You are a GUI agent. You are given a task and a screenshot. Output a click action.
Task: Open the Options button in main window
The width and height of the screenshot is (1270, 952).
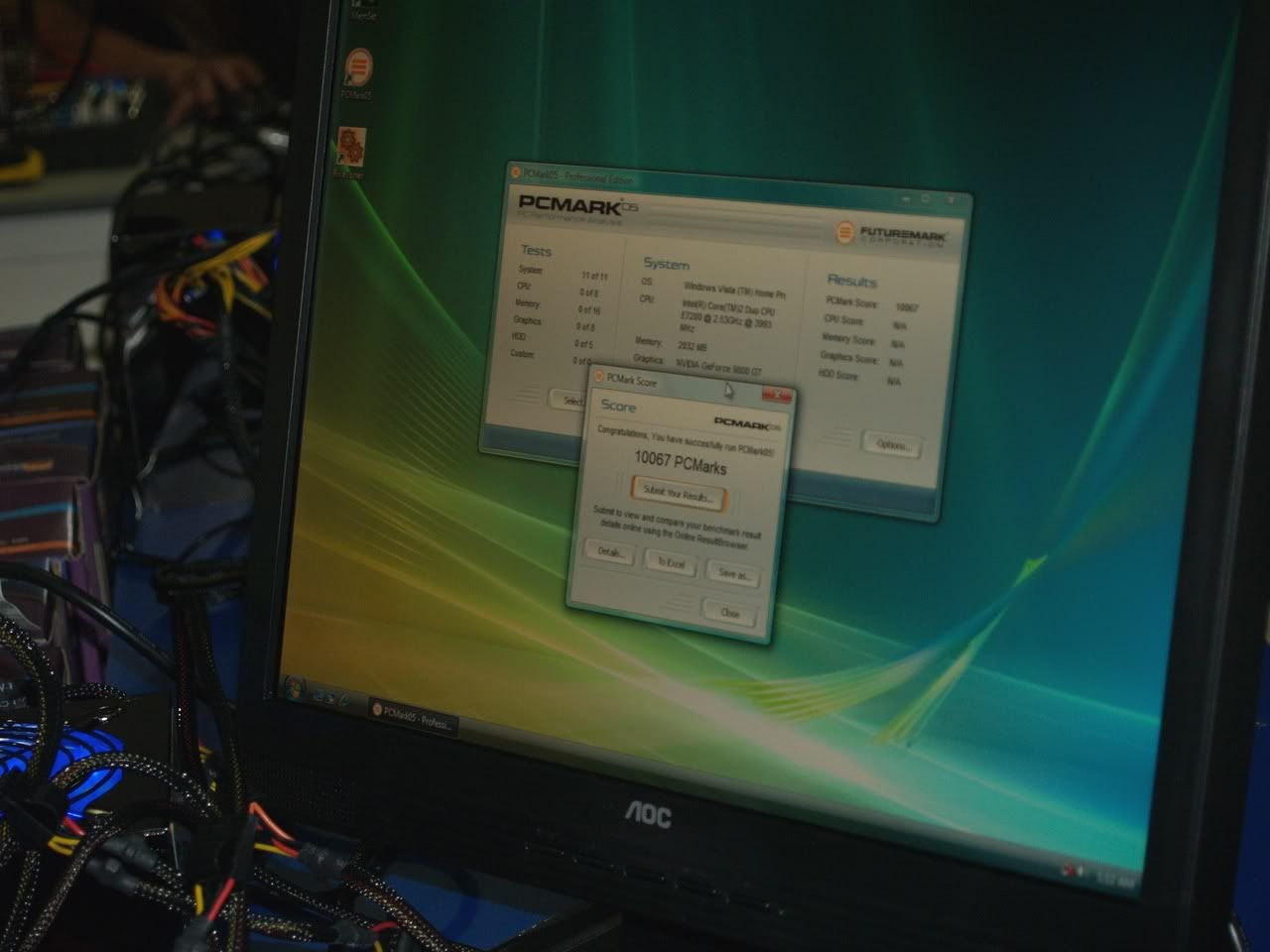(892, 444)
